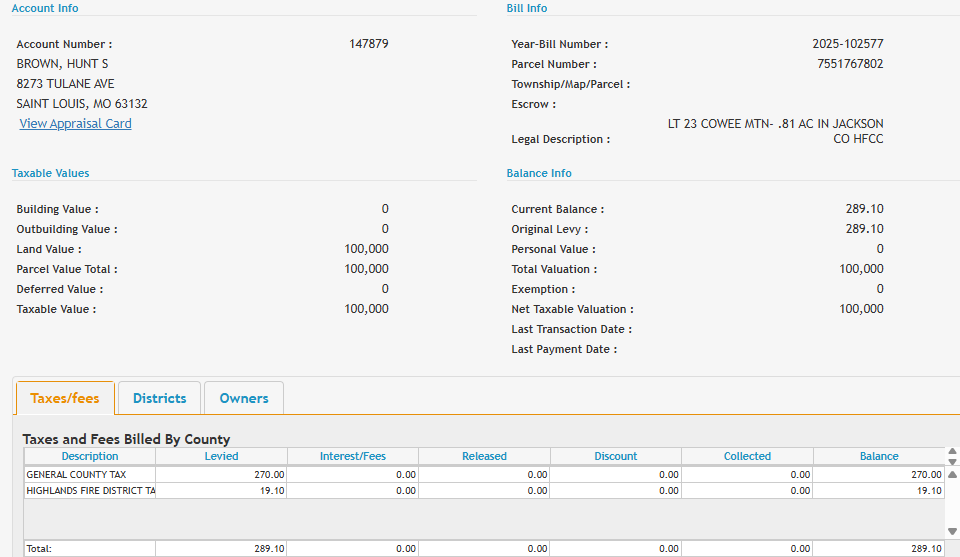Image resolution: width=960 pixels, height=557 pixels.
Task: Open the Owners tab
Action: coord(244,398)
